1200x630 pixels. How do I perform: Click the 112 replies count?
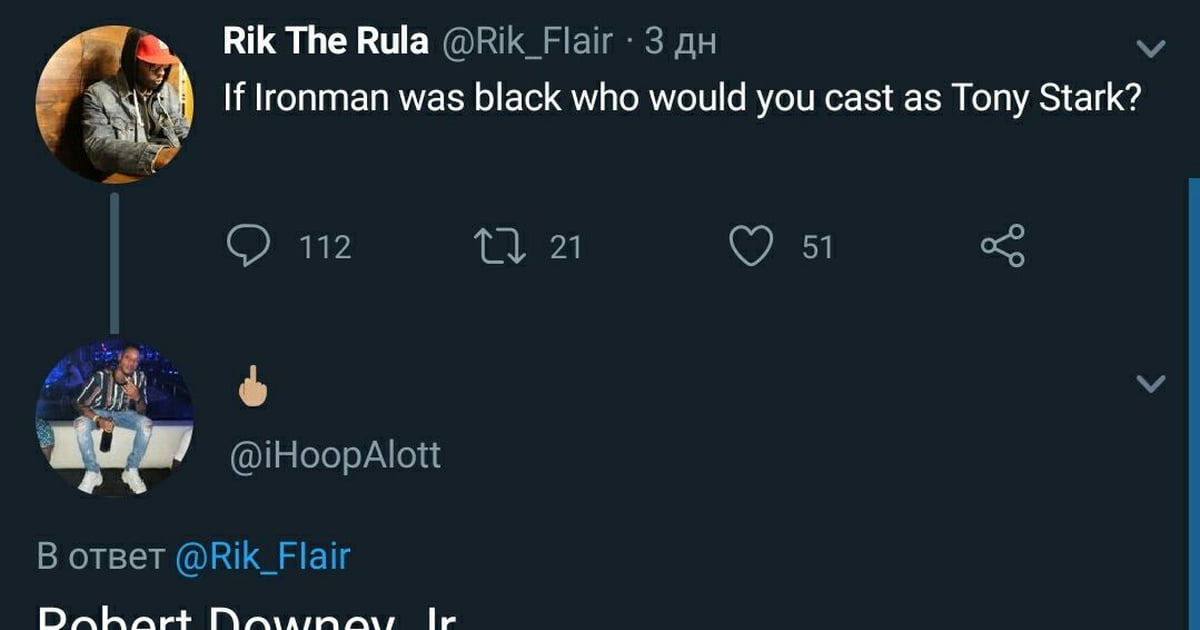pyautogui.click(x=326, y=247)
